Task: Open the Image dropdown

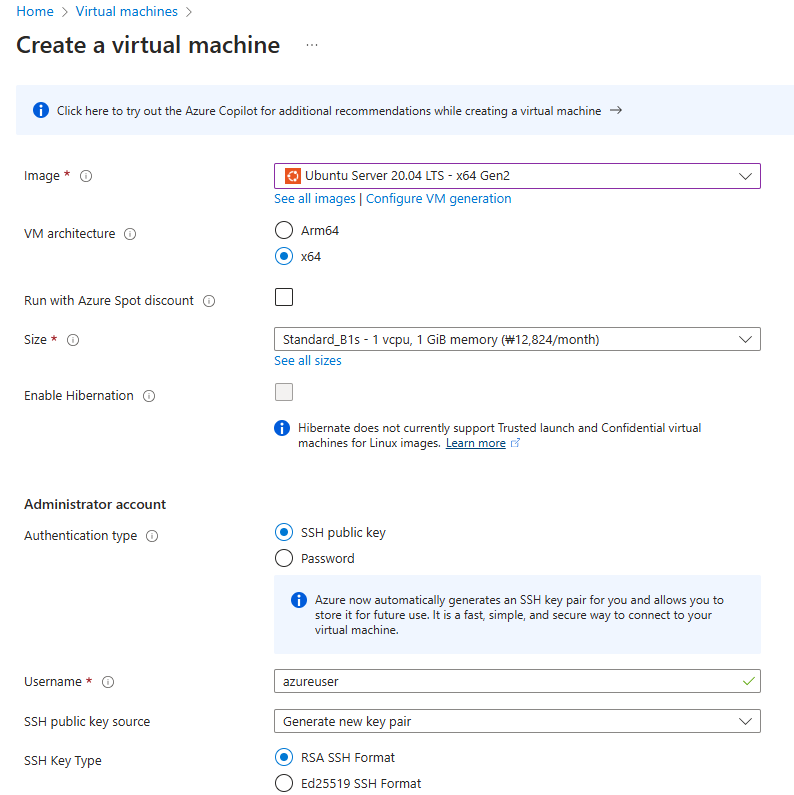Action: pyautogui.click(x=517, y=176)
